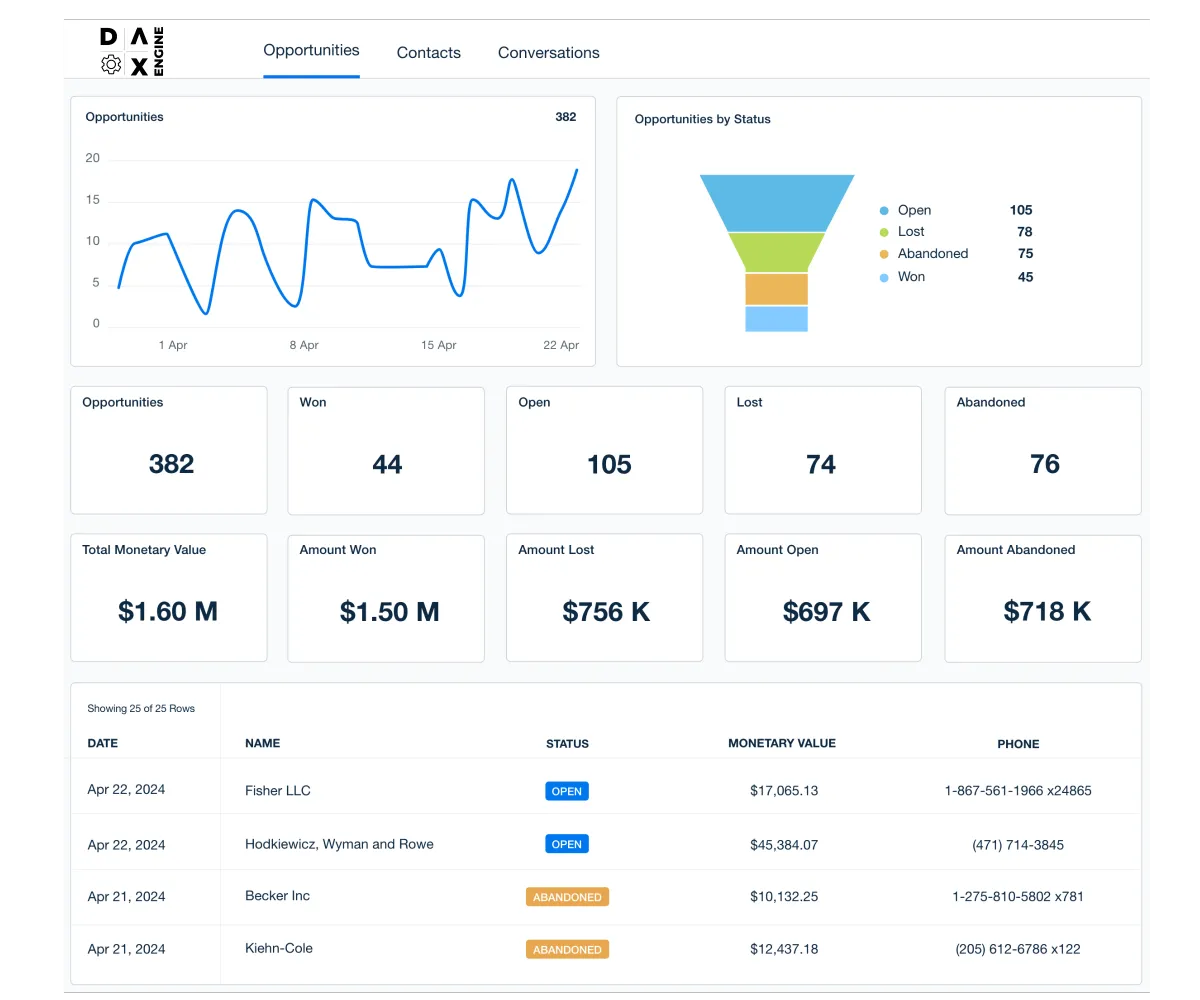The image size is (1200, 1000).
Task: Switch to the Opportunities tab
Action: [311, 50]
